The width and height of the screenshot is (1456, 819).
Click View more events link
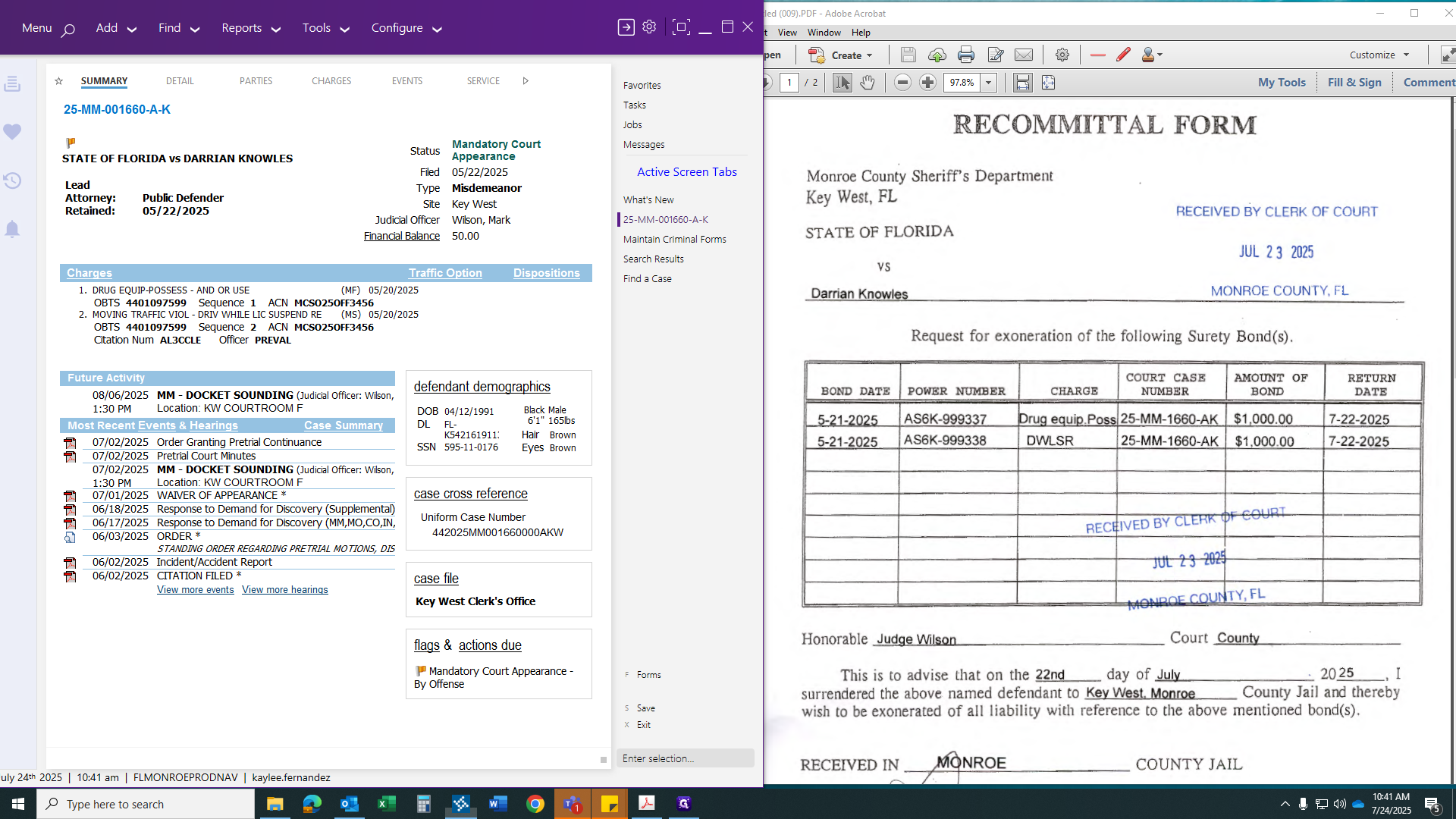(x=195, y=590)
